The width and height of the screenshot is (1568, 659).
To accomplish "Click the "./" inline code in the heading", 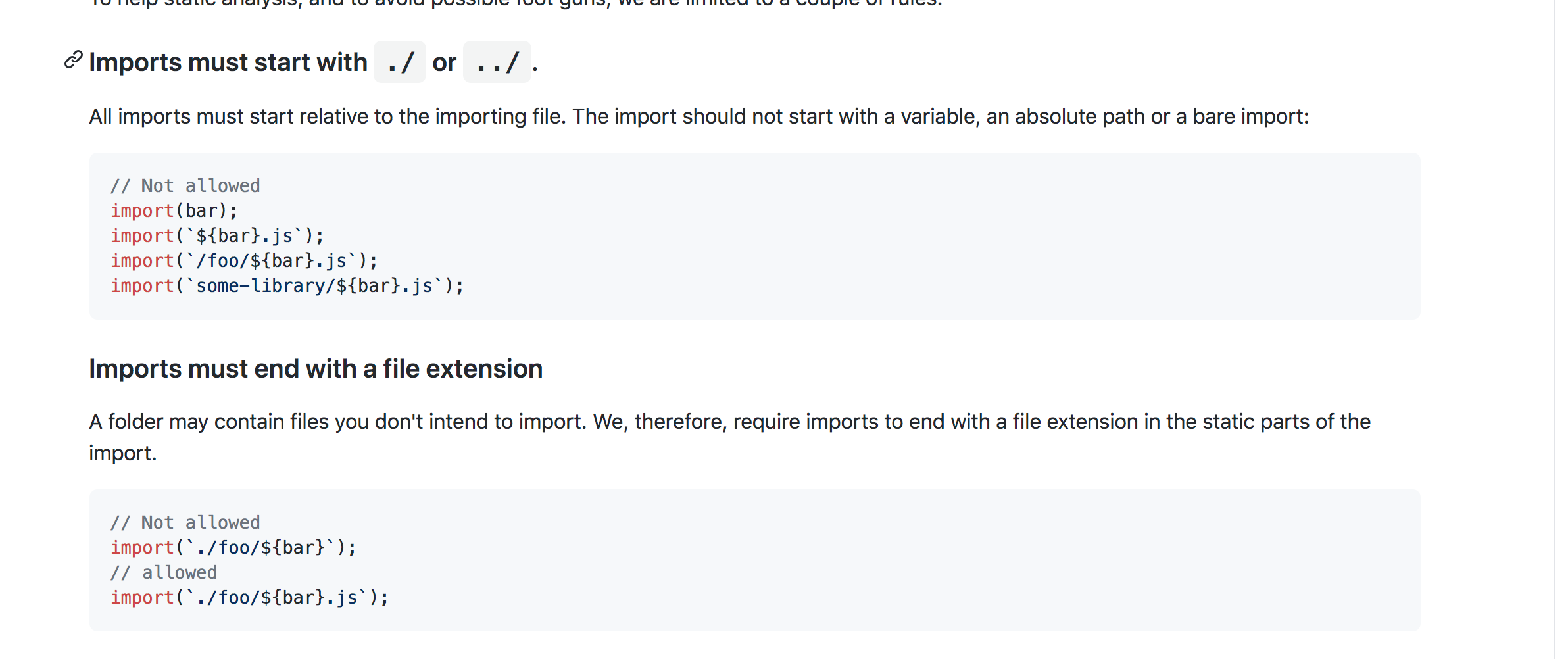I will (x=400, y=62).
